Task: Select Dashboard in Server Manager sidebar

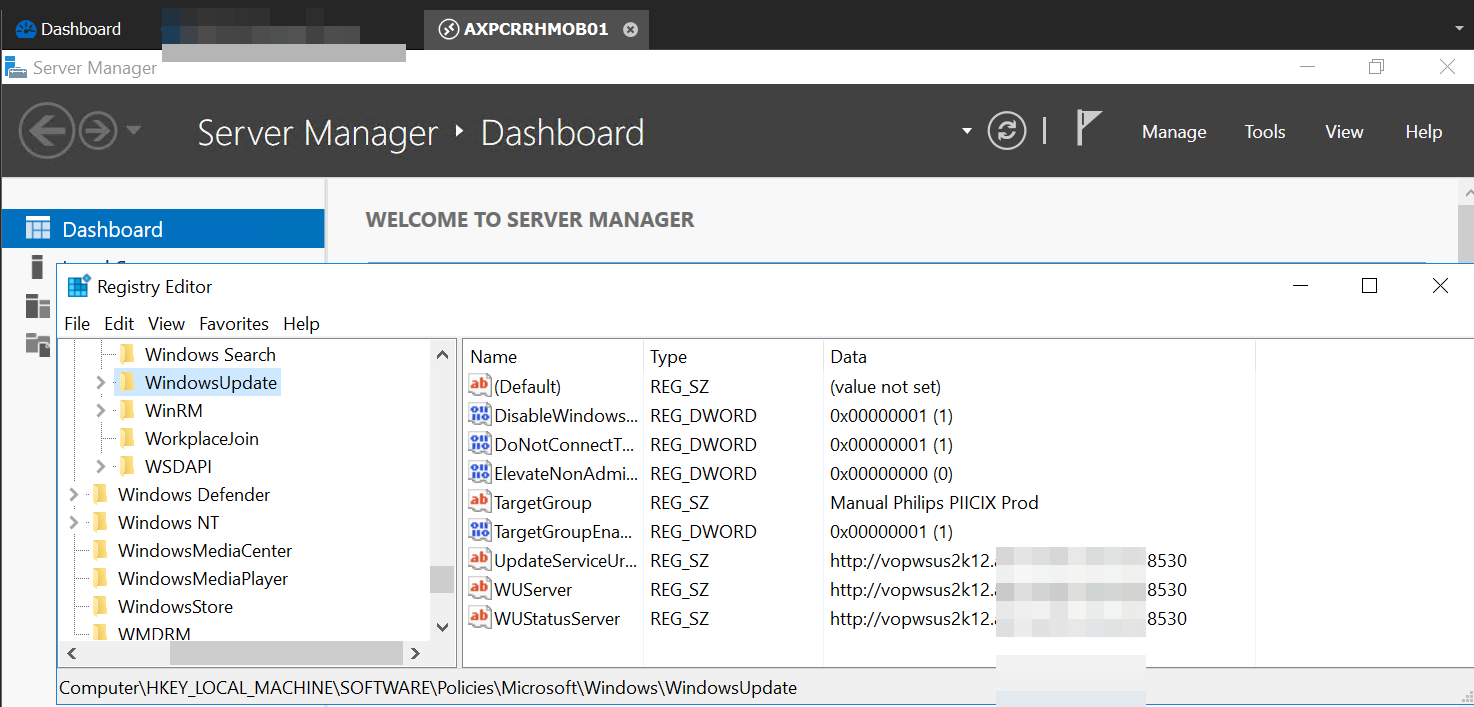Action: point(162,229)
